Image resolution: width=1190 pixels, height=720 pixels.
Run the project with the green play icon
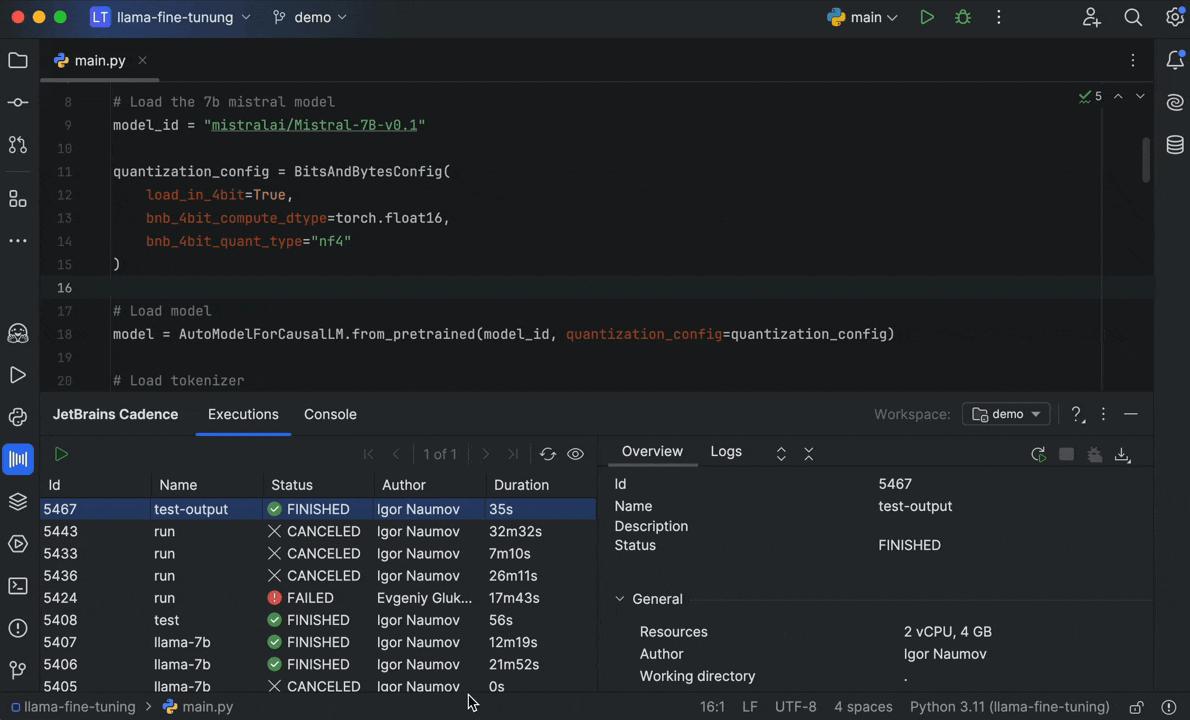pyautogui.click(x=927, y=17)
